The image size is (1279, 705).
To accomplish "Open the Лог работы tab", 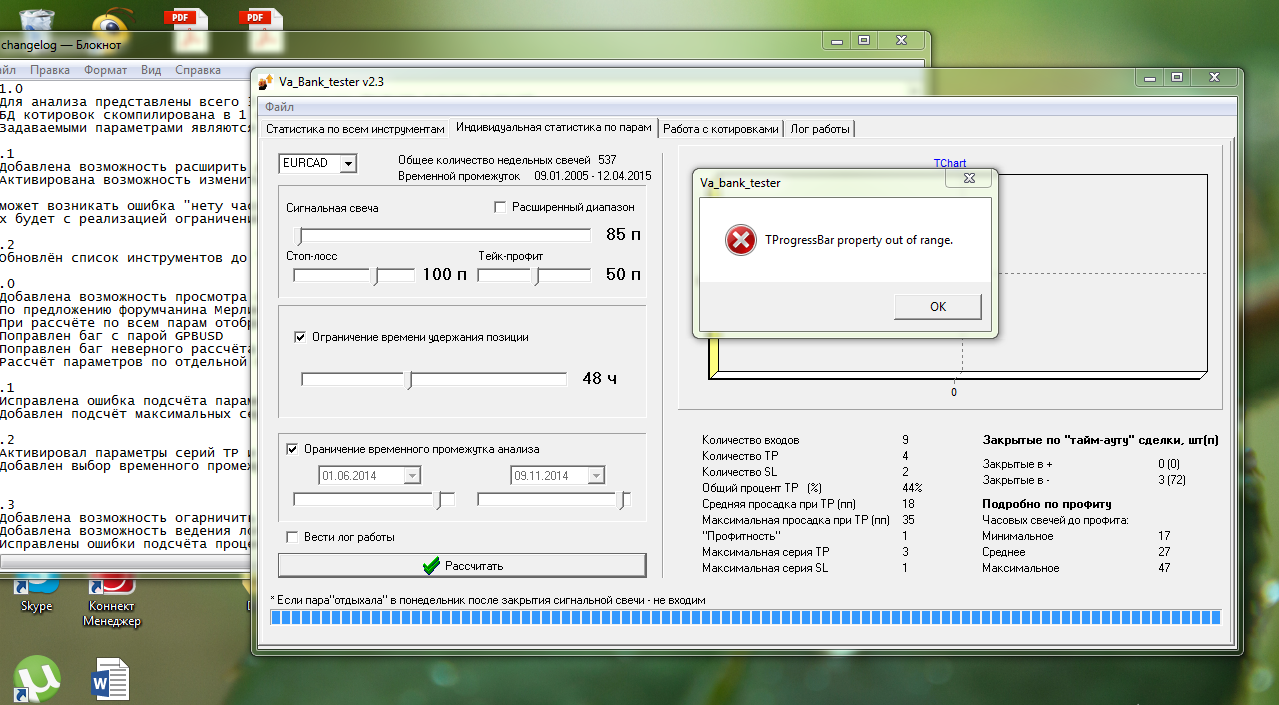I will point(820,129).
